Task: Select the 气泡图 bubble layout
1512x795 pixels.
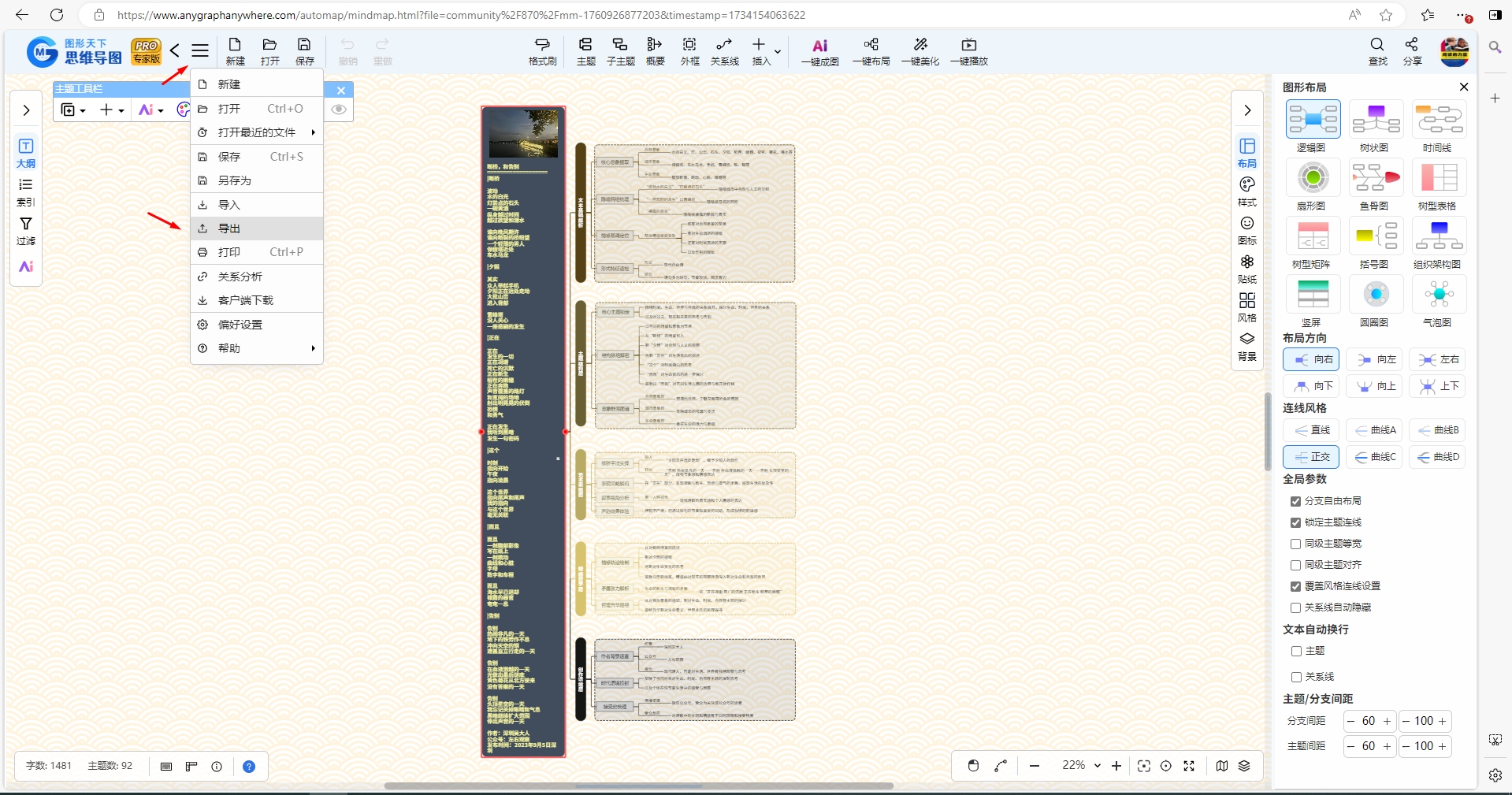Action: [x=1439, y=294]
